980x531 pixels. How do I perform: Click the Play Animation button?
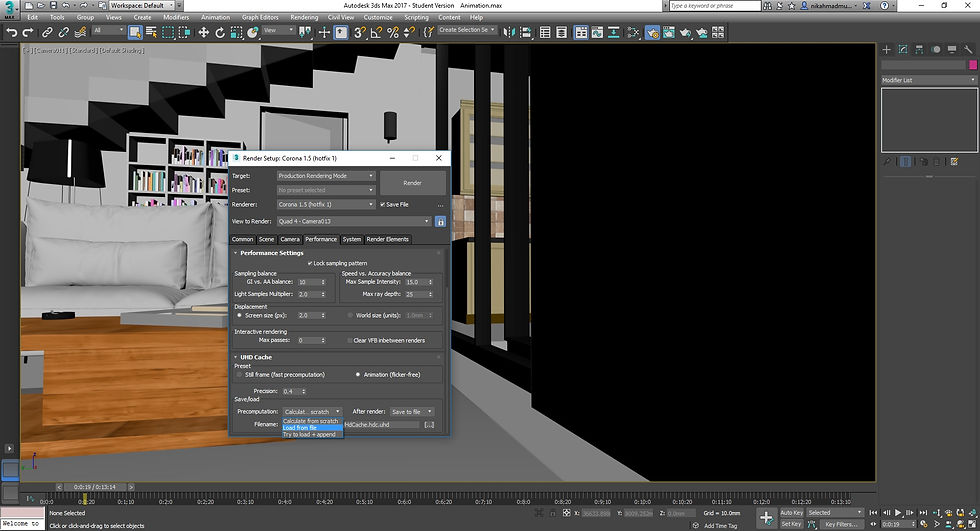coord(898,513)
